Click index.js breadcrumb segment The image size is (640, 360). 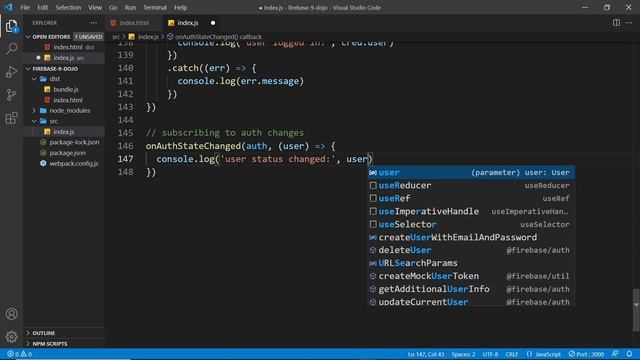[144, 37]
